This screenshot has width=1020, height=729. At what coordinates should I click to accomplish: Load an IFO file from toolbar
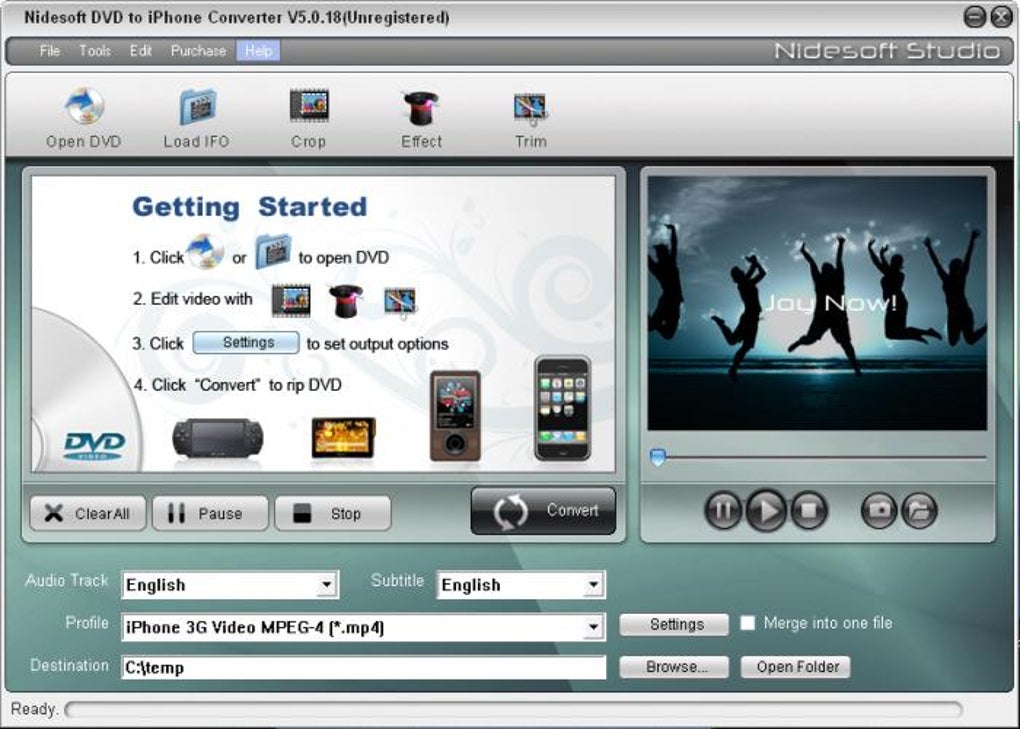(x=196, y=118)
